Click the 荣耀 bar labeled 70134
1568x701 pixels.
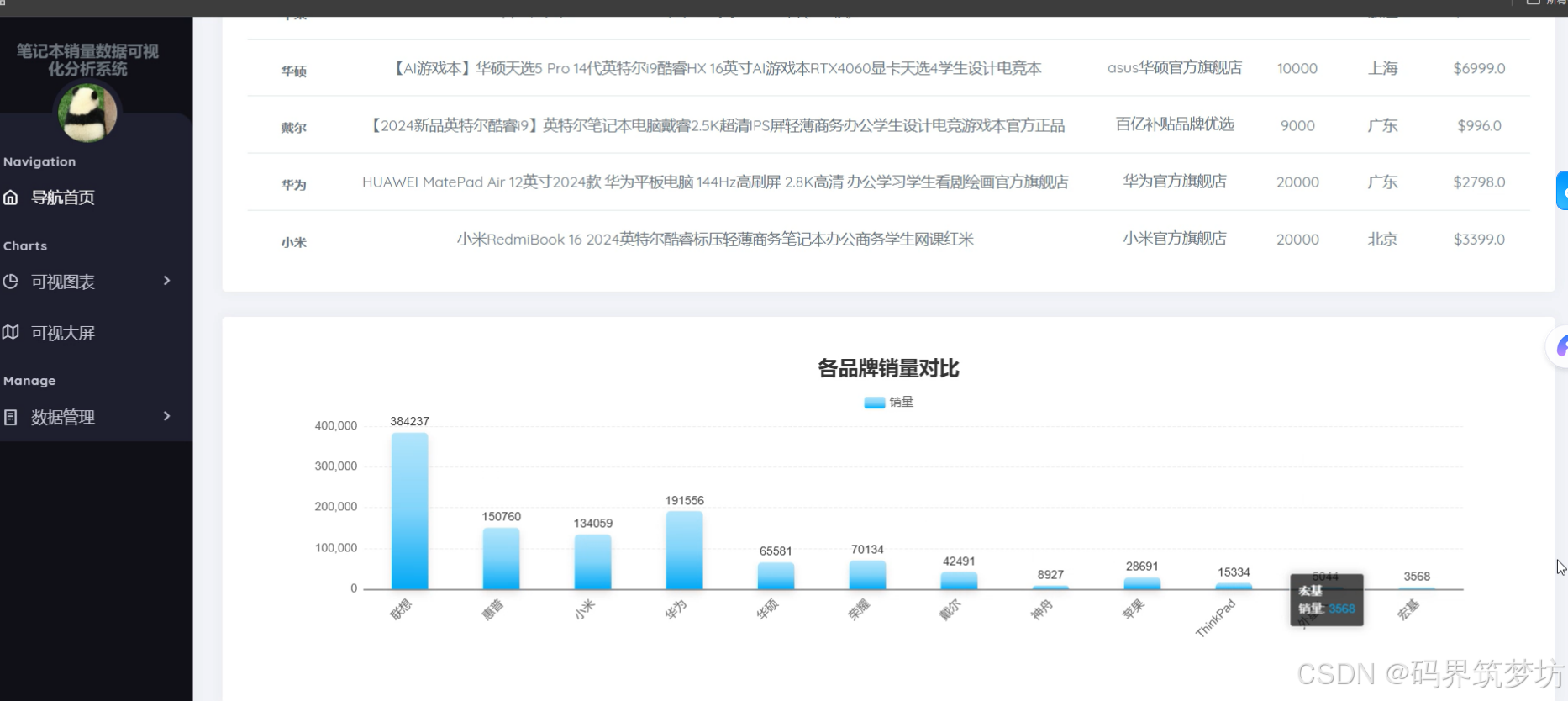coord(867,575)
